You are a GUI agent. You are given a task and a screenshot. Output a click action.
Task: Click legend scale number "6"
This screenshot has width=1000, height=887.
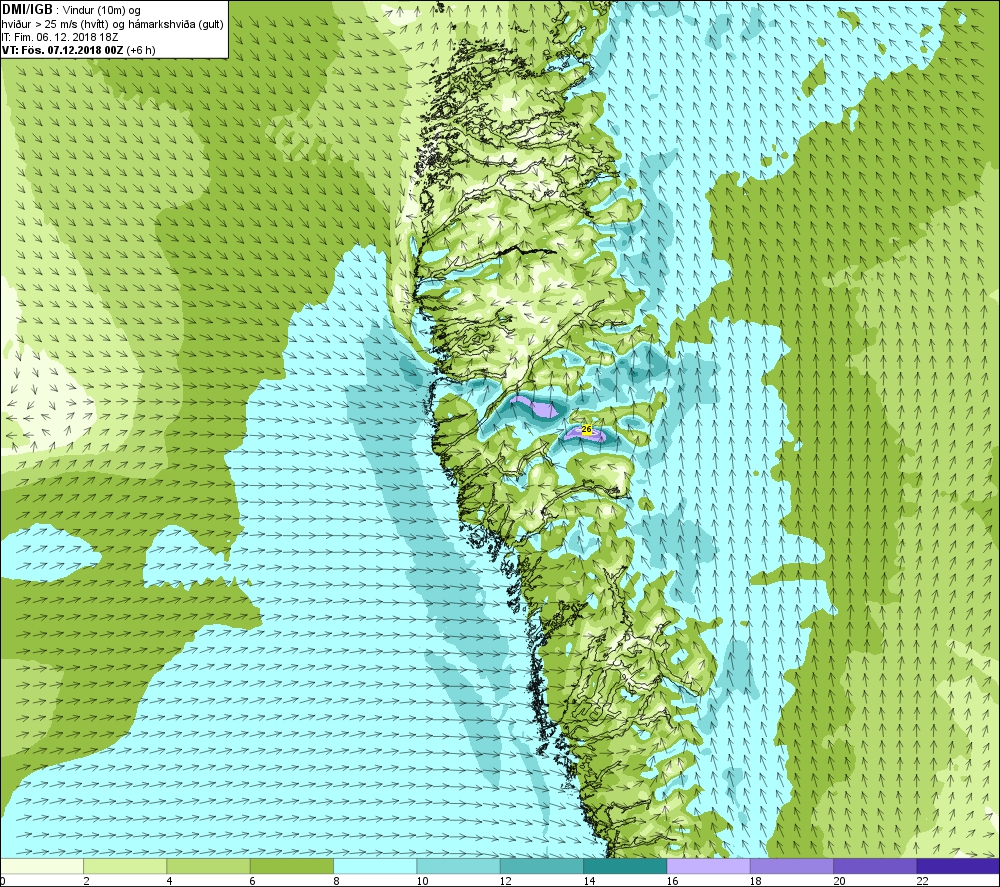pos(253,881)
